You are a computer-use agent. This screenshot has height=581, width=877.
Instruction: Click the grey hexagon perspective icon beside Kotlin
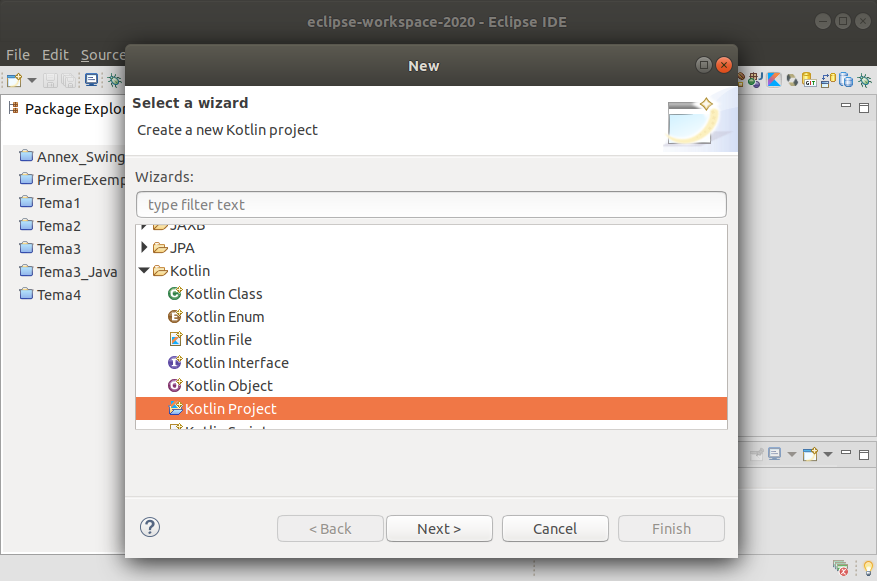click(792, 80)
